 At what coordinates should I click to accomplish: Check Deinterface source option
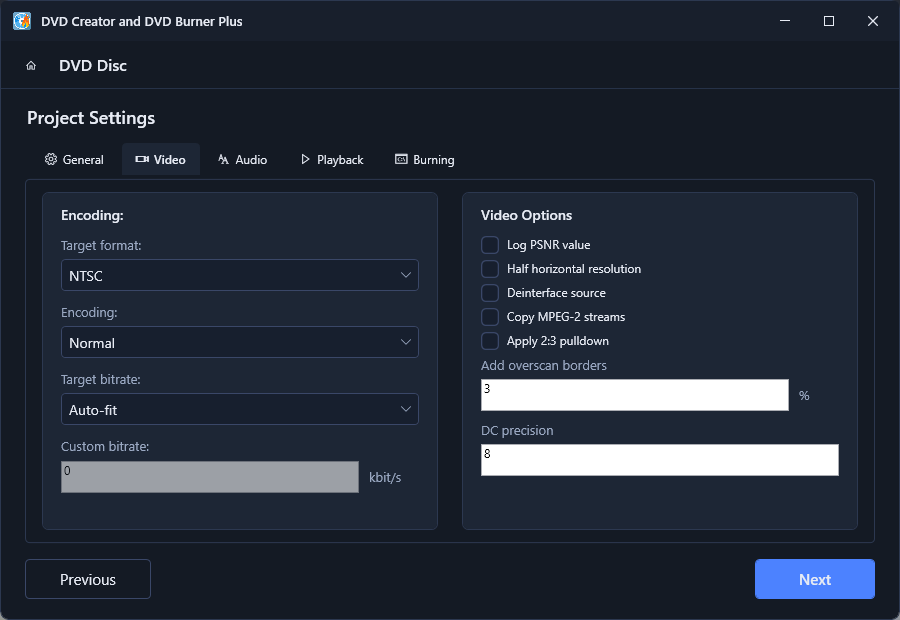pyautogui.click(x=490, y=293)
